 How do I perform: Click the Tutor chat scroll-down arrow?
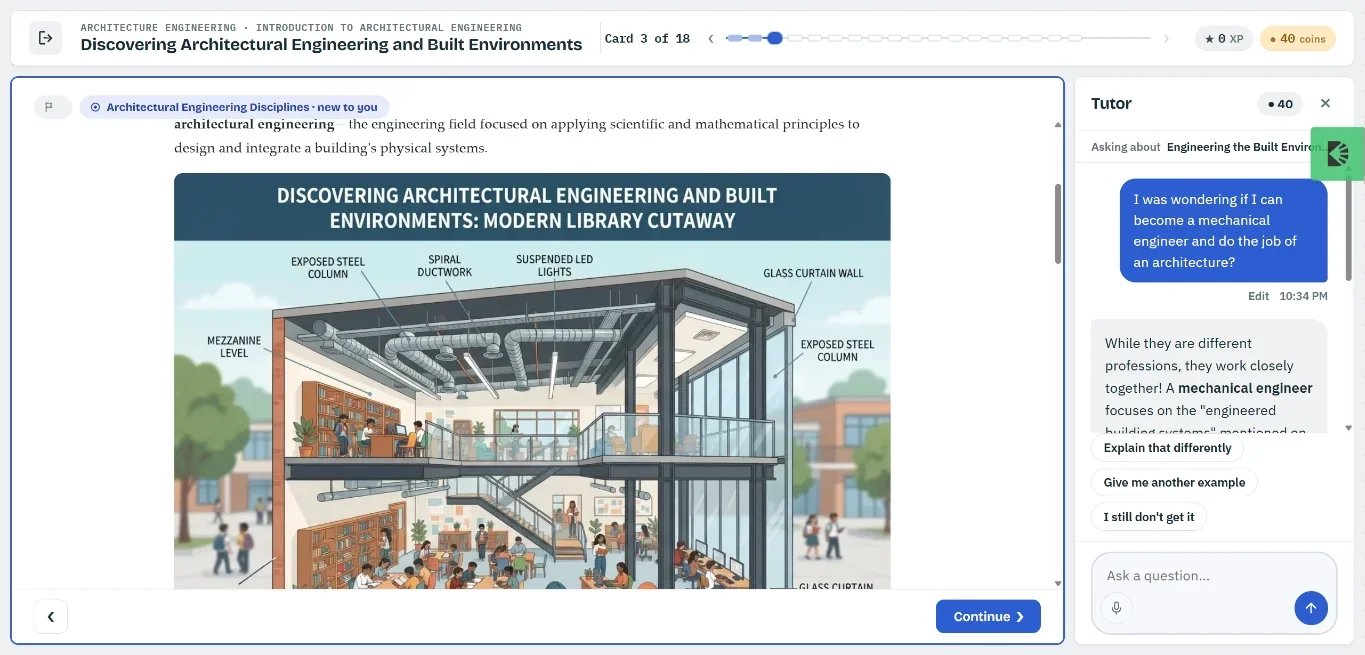pyautogui.click(x=1348, y=427)
